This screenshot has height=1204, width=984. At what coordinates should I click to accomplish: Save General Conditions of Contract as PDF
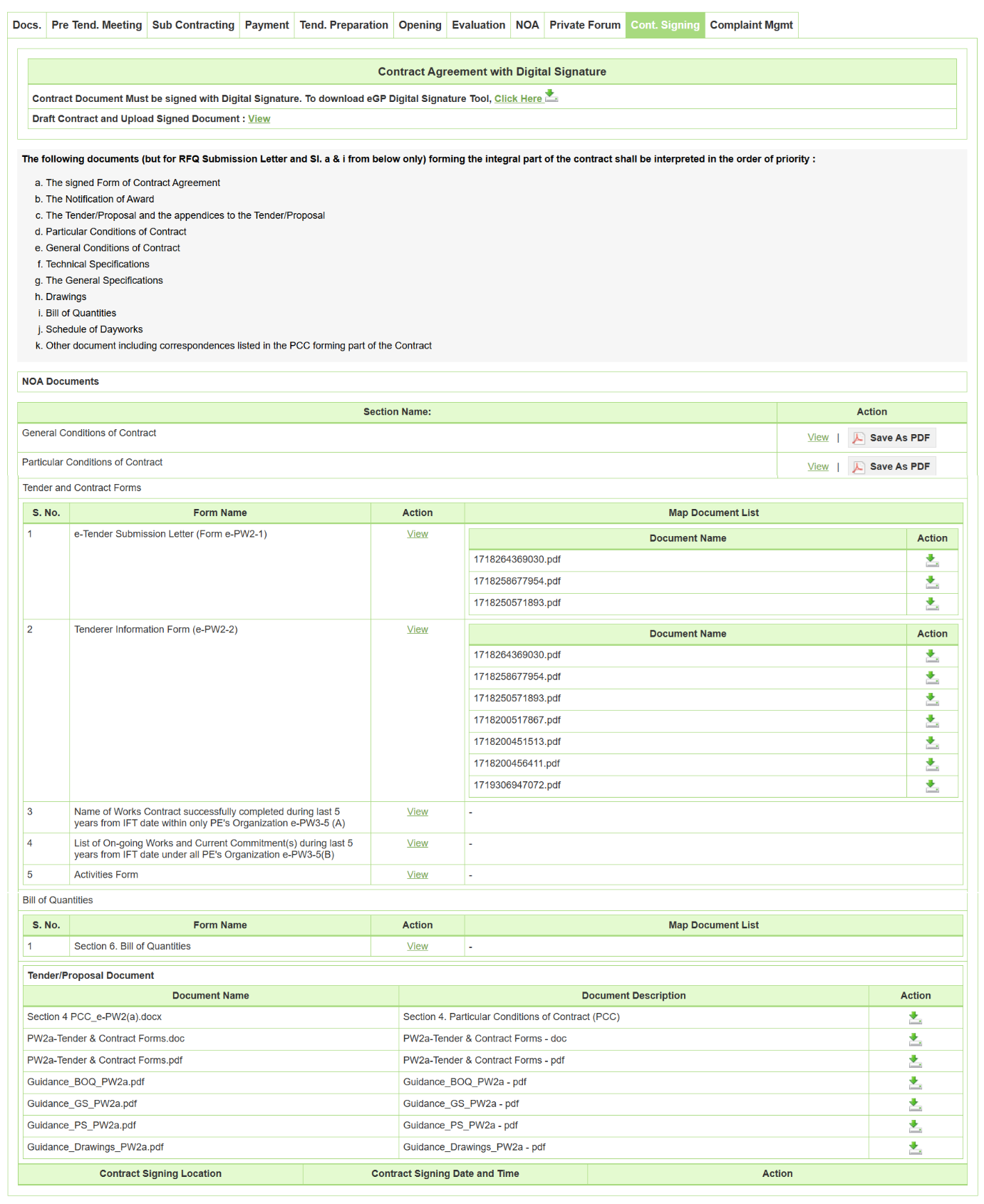tap(891, 438)
